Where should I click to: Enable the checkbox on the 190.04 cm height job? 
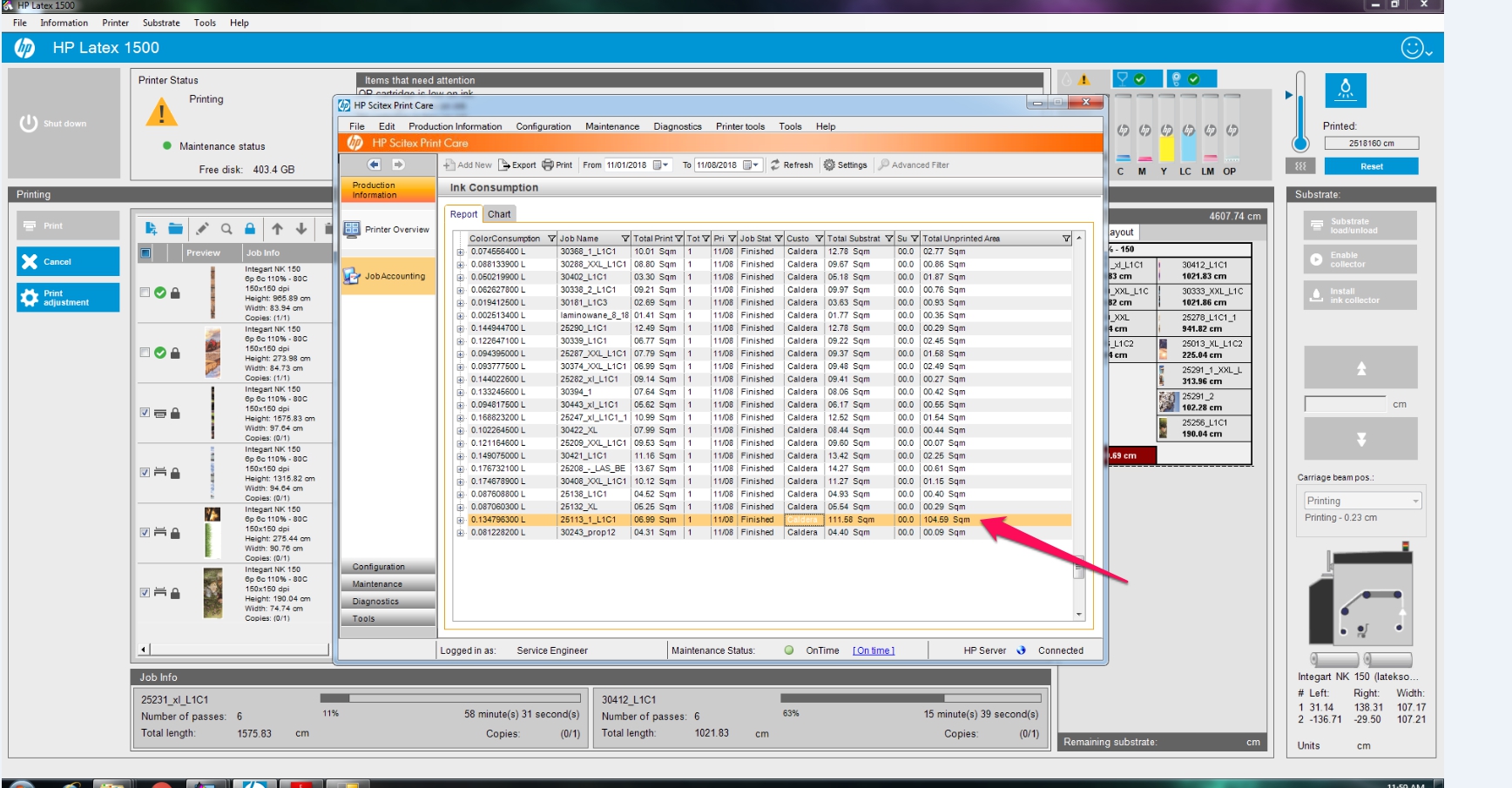pyautogui.click(x=144, y=593)
